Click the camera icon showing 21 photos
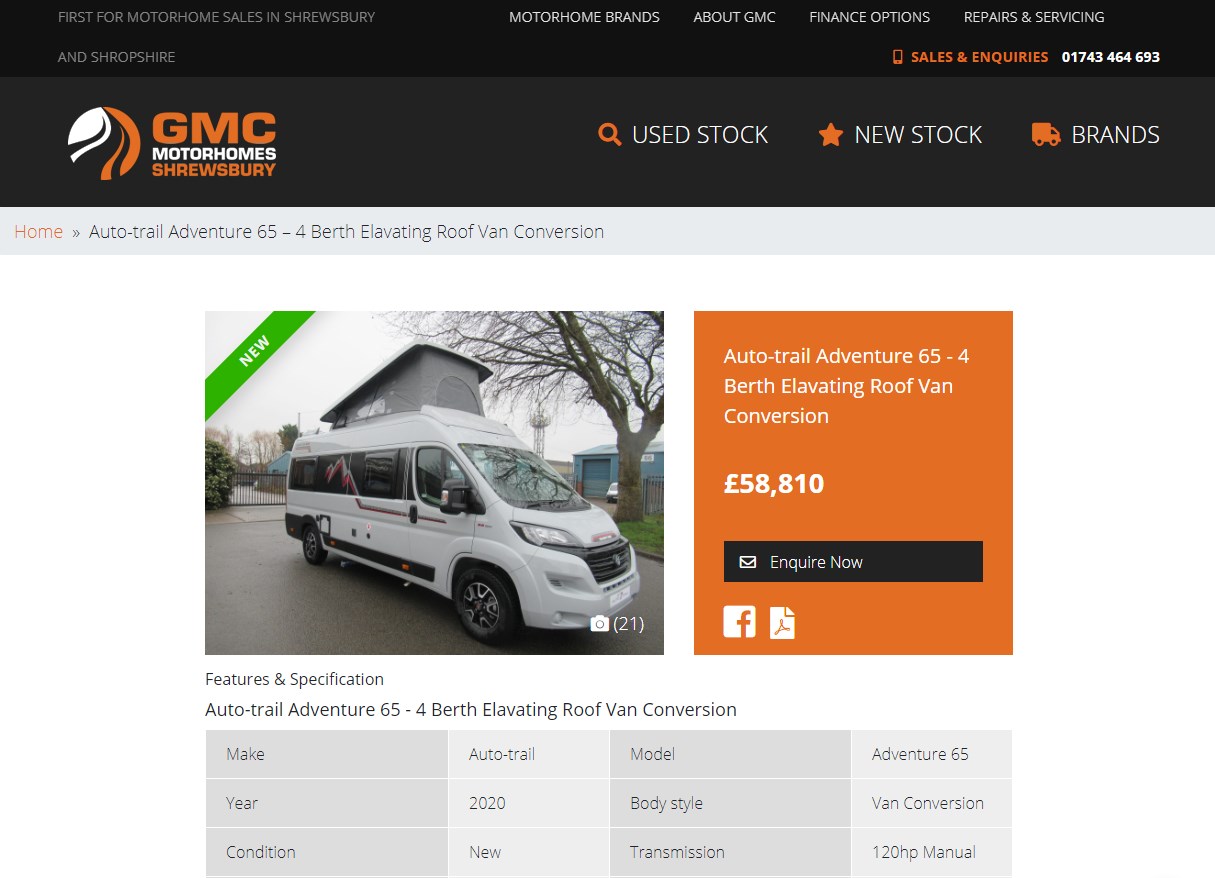 tap(600, 624)
